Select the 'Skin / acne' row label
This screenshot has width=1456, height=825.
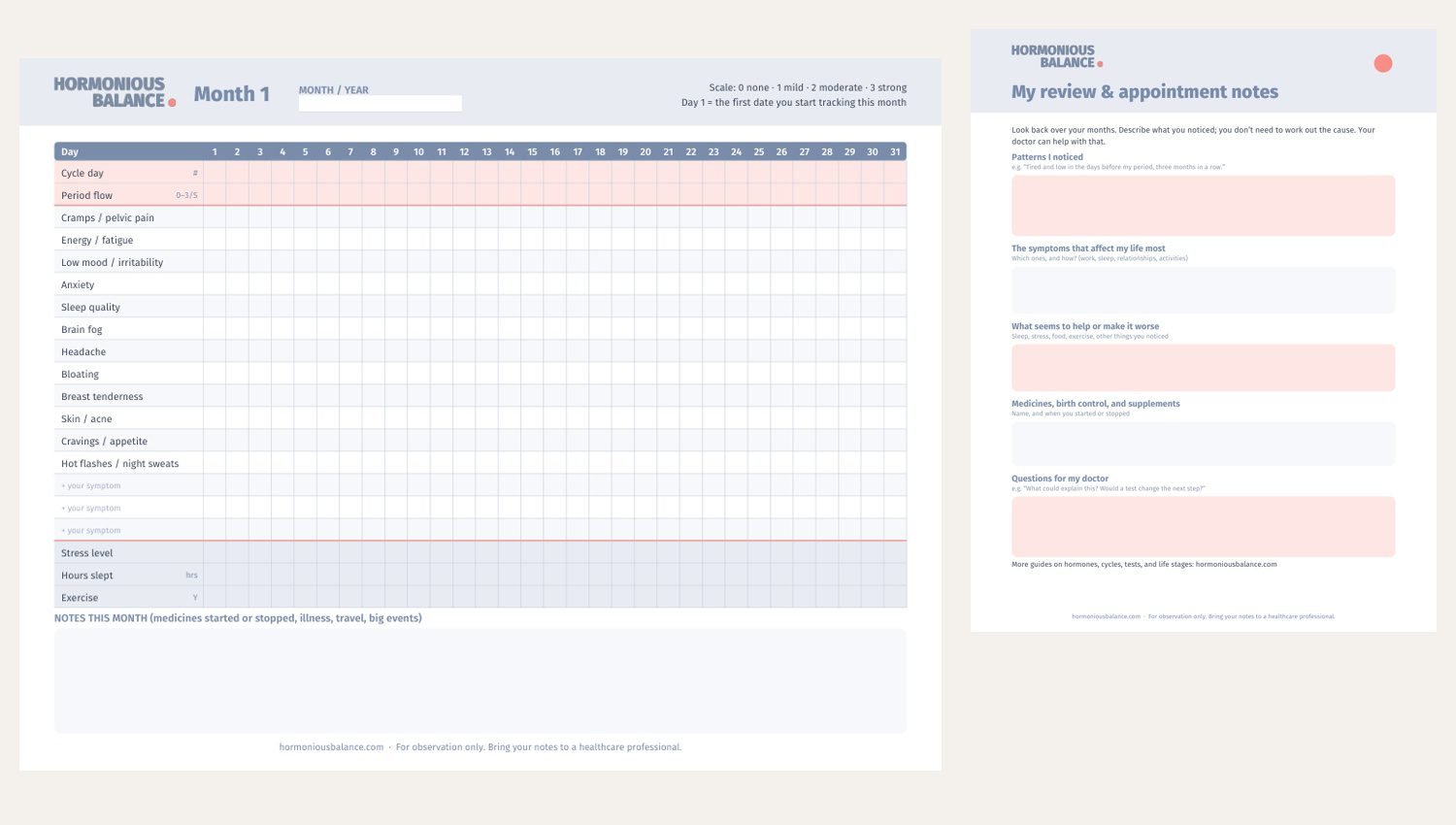click(86, 418)
